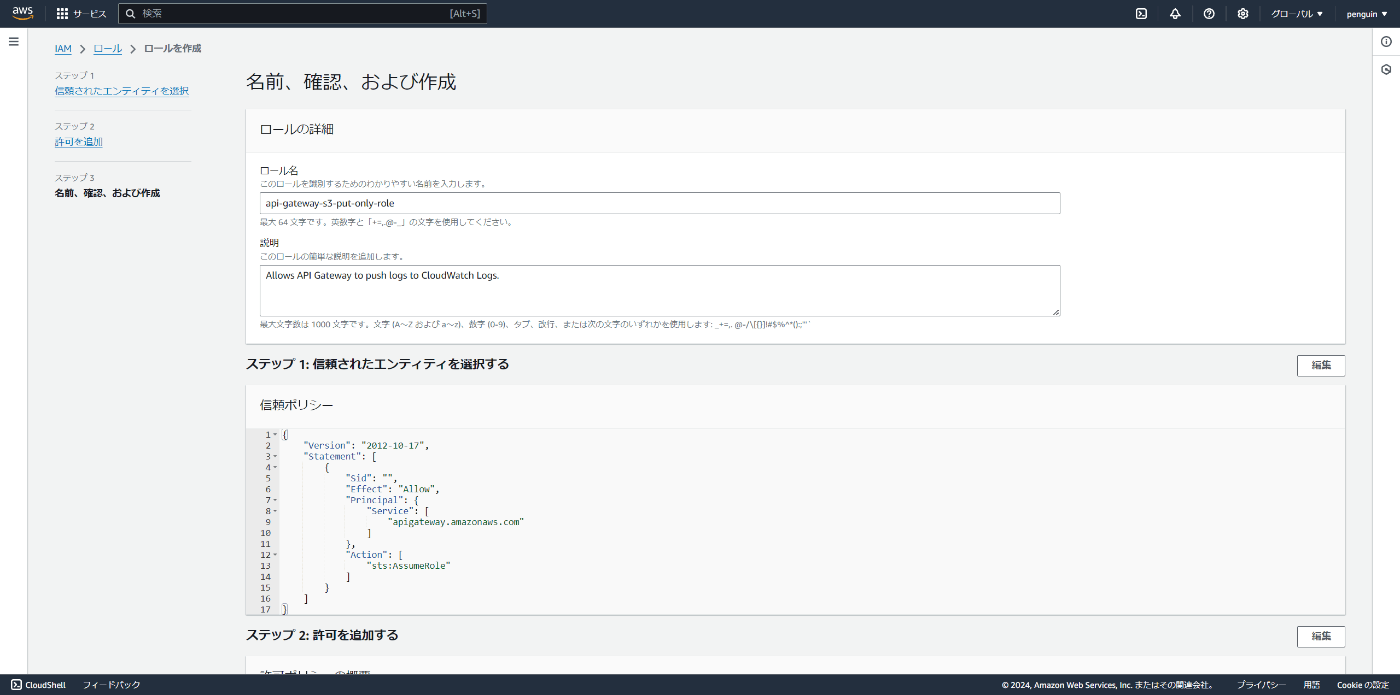
Task: Click the サービス menu label
Action: coord(89,14)
